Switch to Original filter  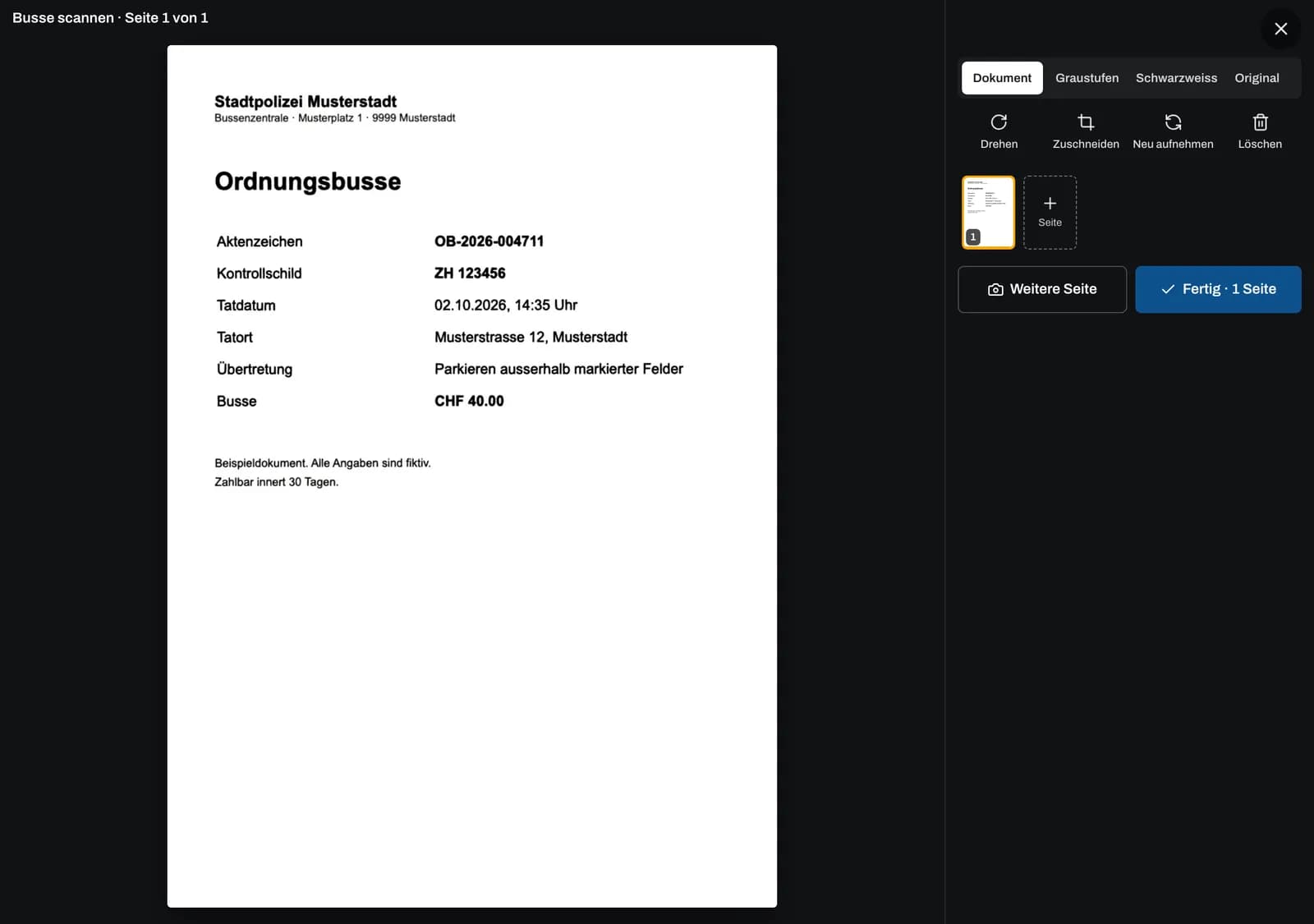tap(1257, 78)
